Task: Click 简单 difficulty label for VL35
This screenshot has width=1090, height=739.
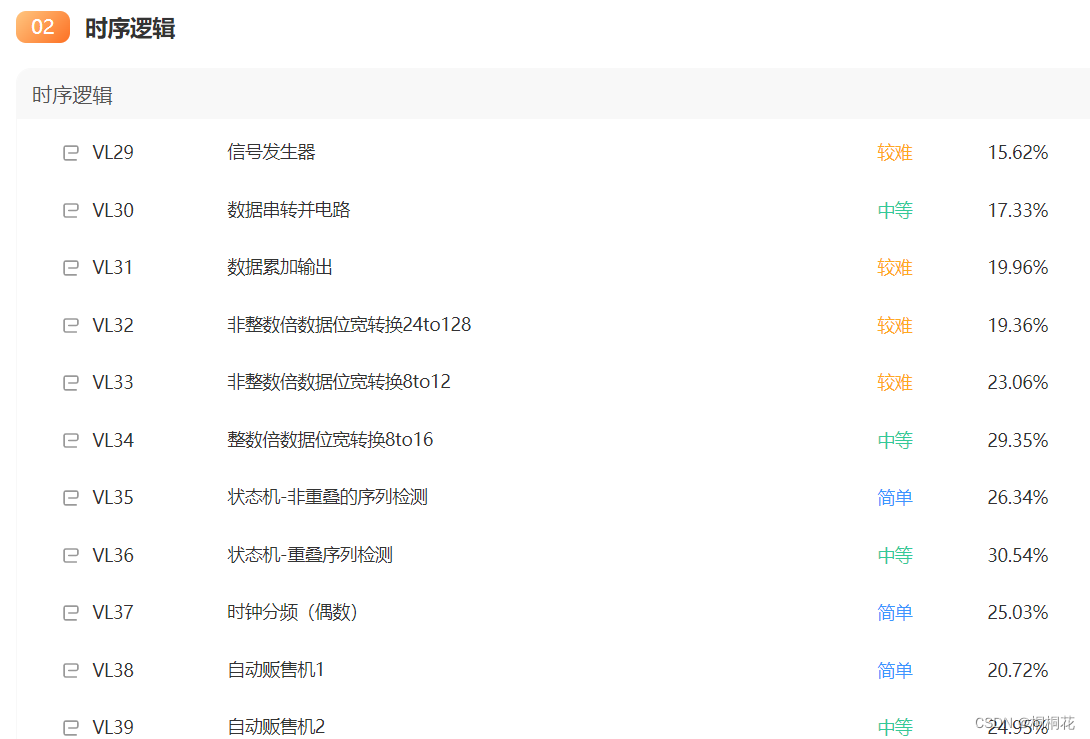Action: [895, 498]
